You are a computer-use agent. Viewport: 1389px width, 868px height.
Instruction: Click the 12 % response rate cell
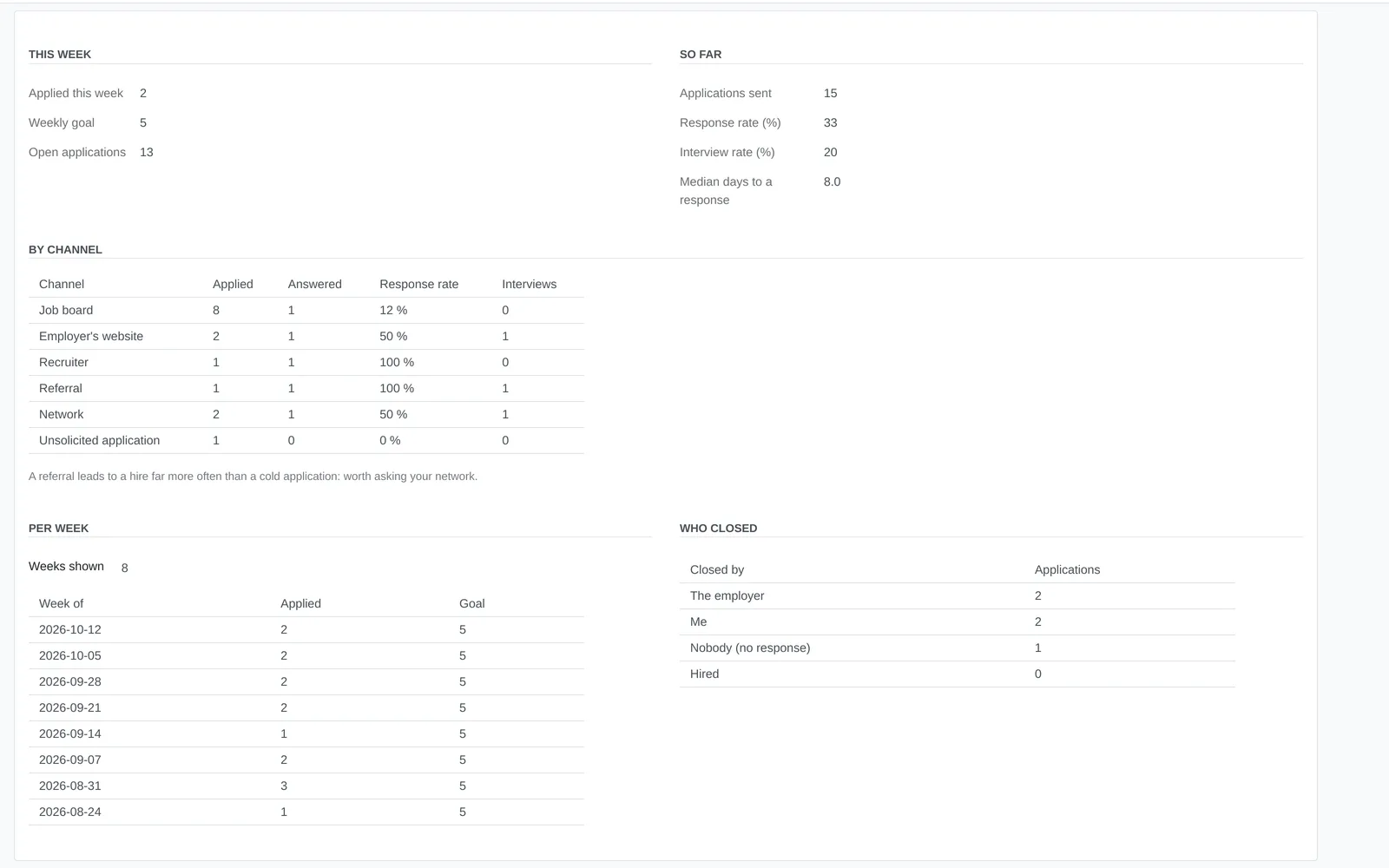393,310
